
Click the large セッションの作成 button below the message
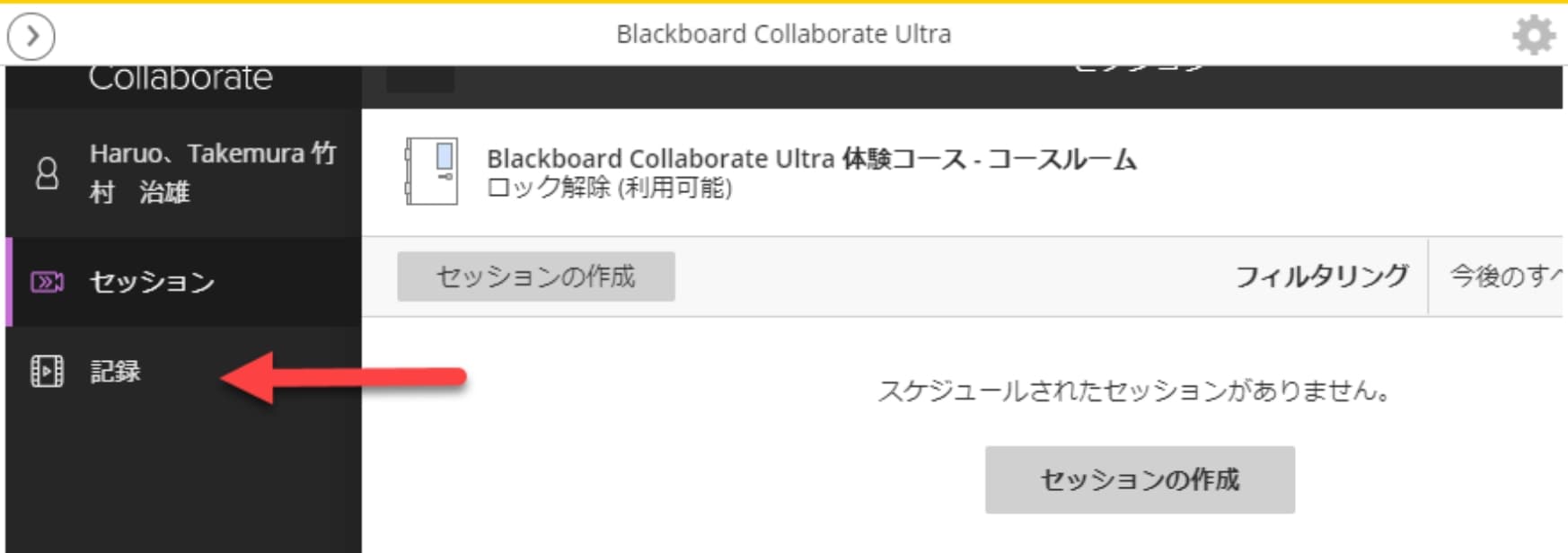(1140, 479)
